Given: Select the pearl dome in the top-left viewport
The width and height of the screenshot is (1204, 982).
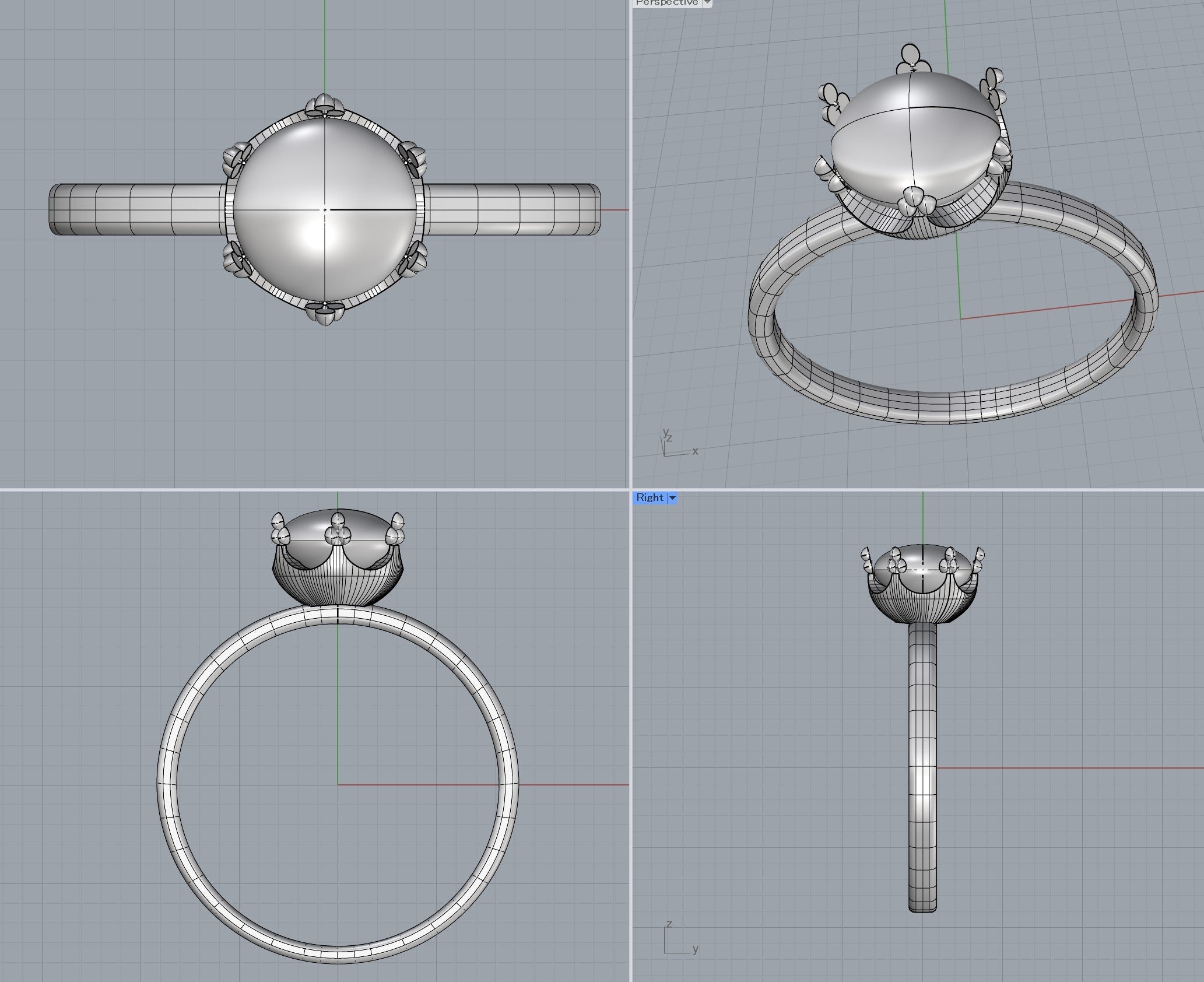Looking at the screenshot, I should (325, 209).
